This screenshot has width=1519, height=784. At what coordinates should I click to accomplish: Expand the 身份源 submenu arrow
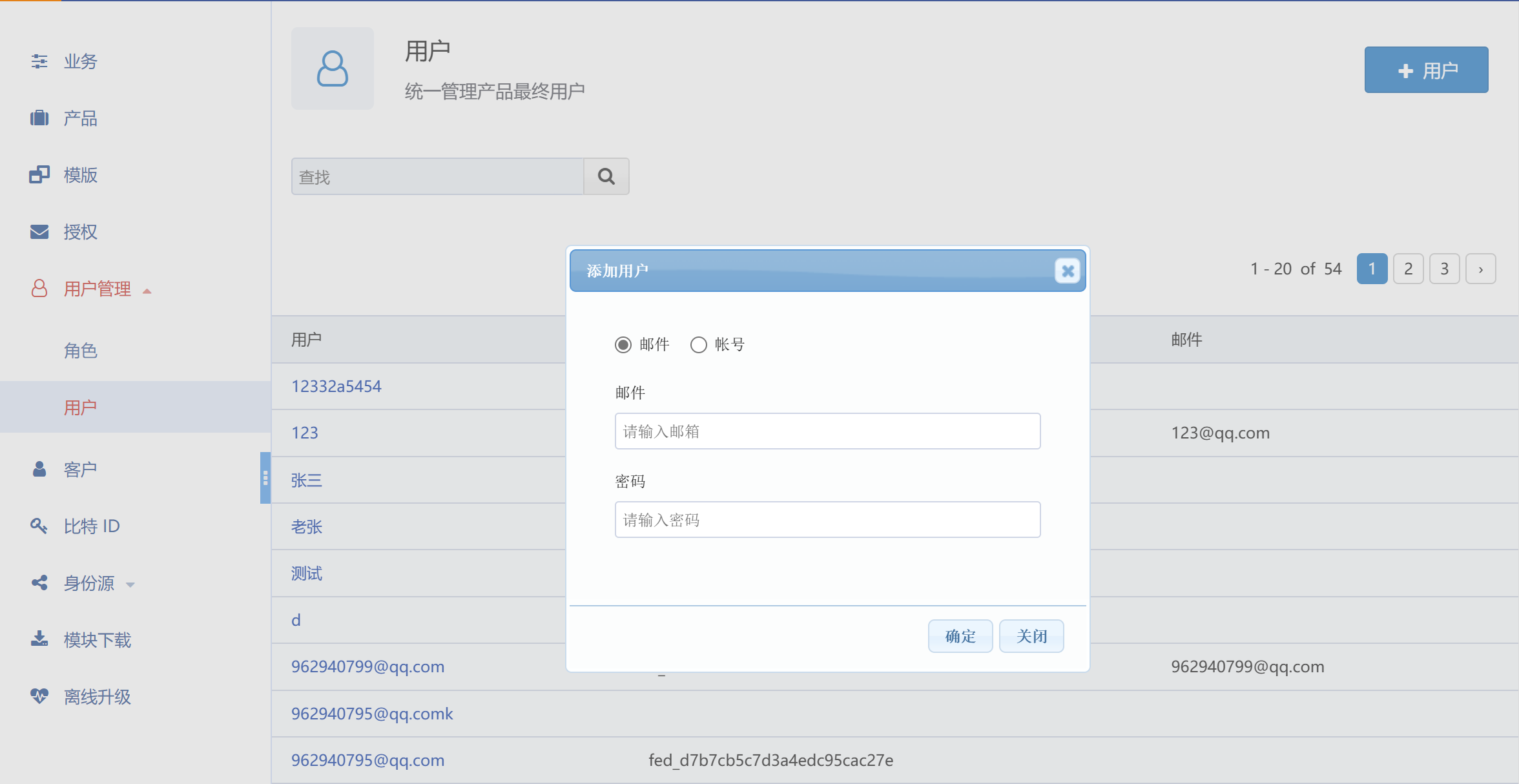(x=130, y=585)
